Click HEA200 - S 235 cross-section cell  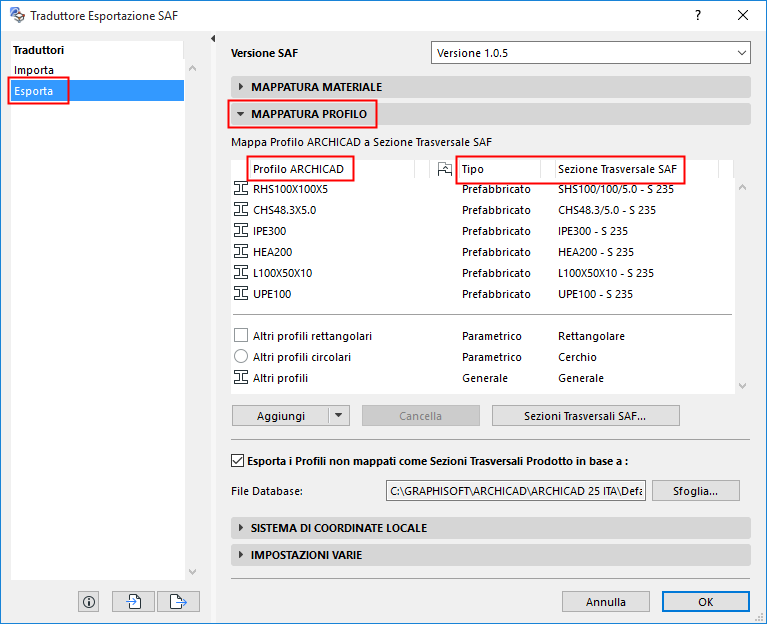[596, 252]
